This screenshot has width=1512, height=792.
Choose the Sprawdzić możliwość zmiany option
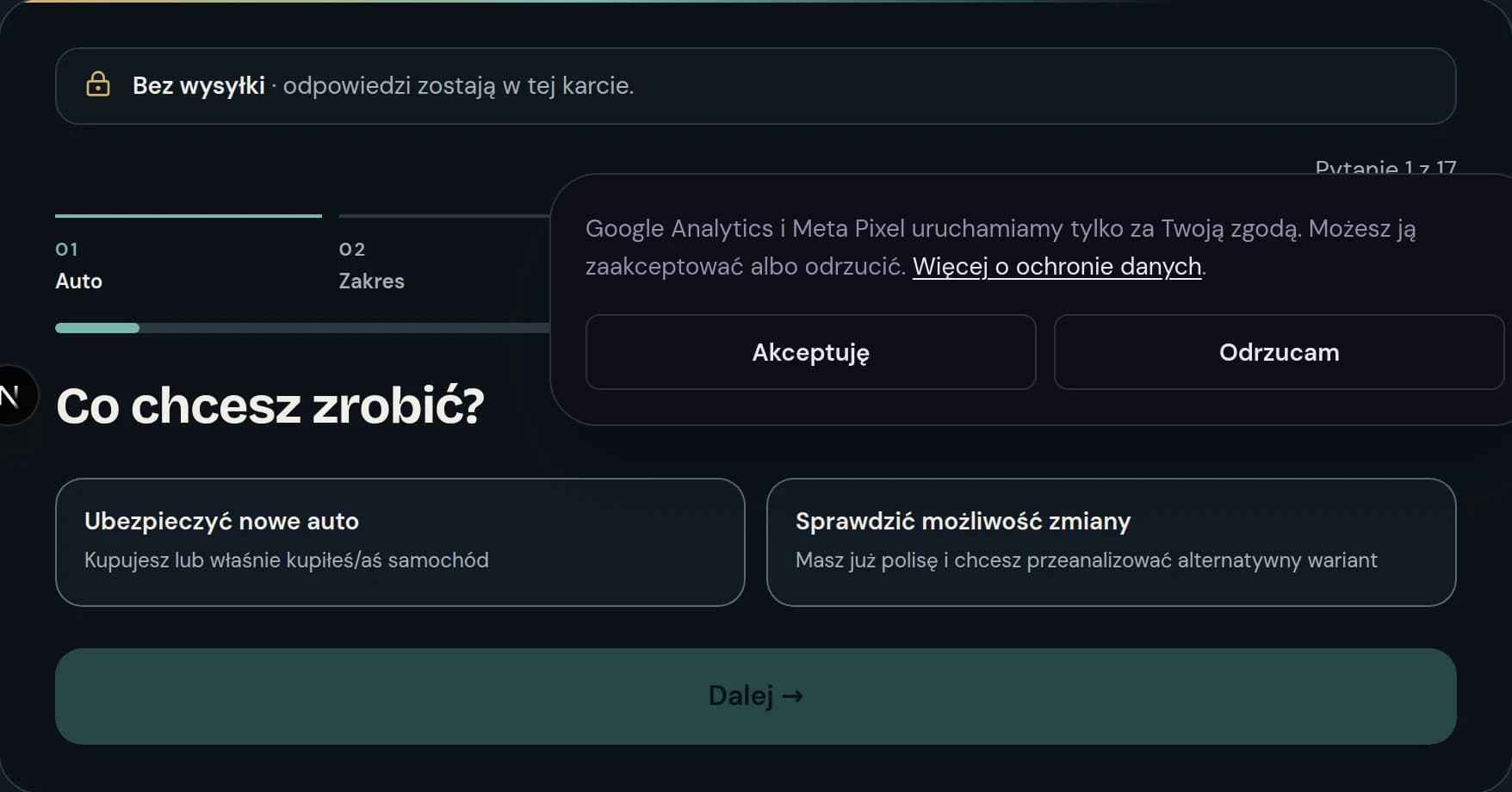1111,542
